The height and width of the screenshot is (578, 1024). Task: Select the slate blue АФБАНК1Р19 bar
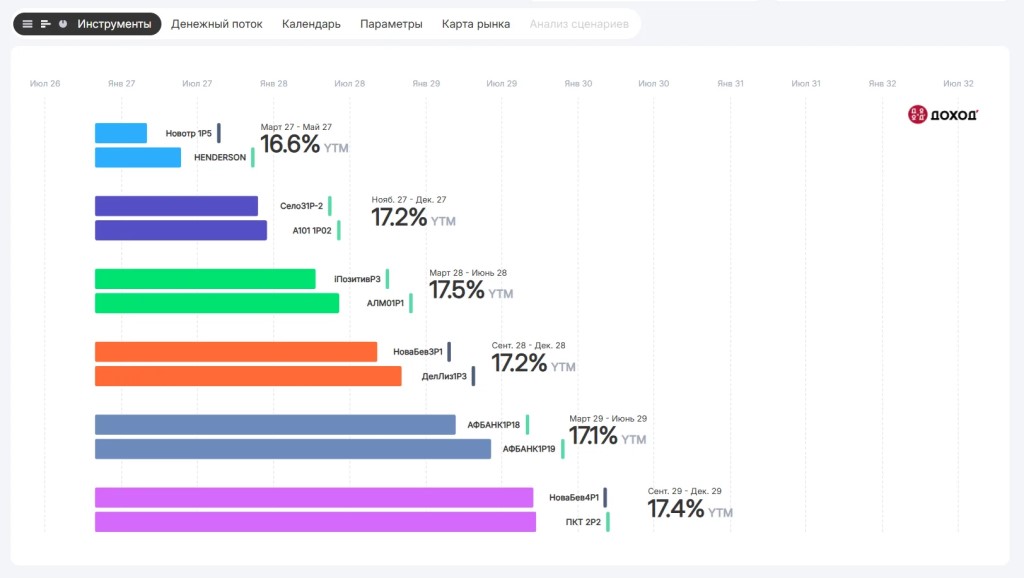(293, 449)
